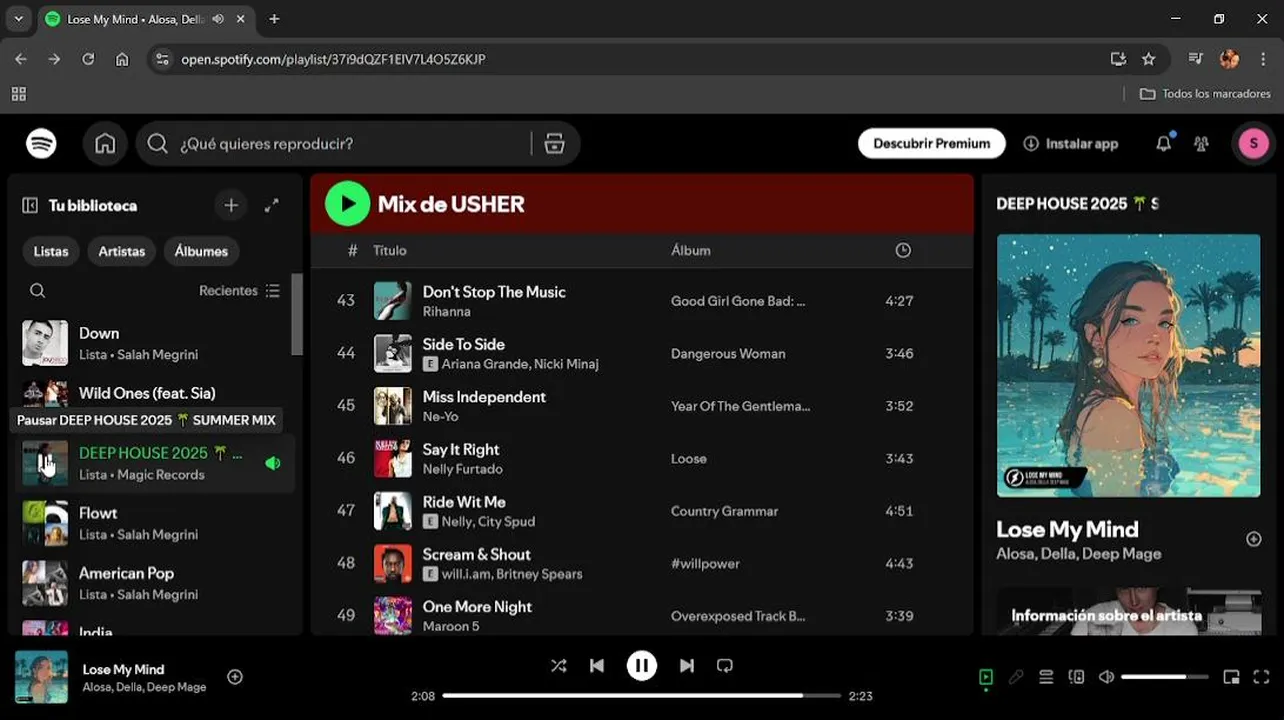Screen dimensions: 1284x720
Task: Open the notifications bell
Action: tap(1163, 144)
